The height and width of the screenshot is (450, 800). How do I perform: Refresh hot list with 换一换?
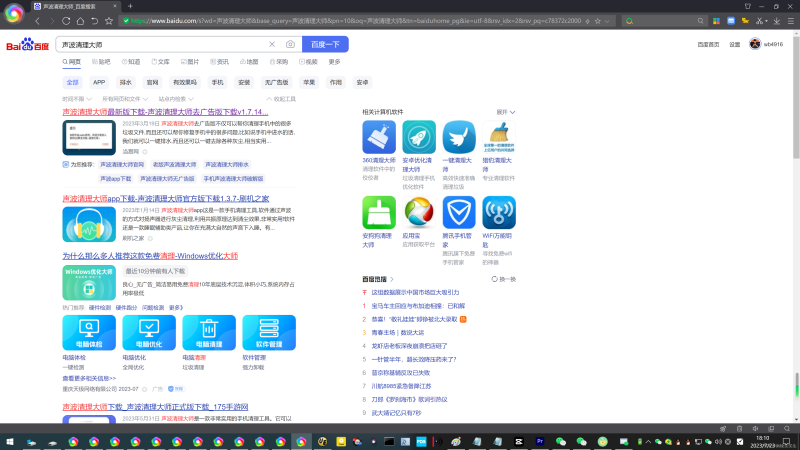point(504,279)
